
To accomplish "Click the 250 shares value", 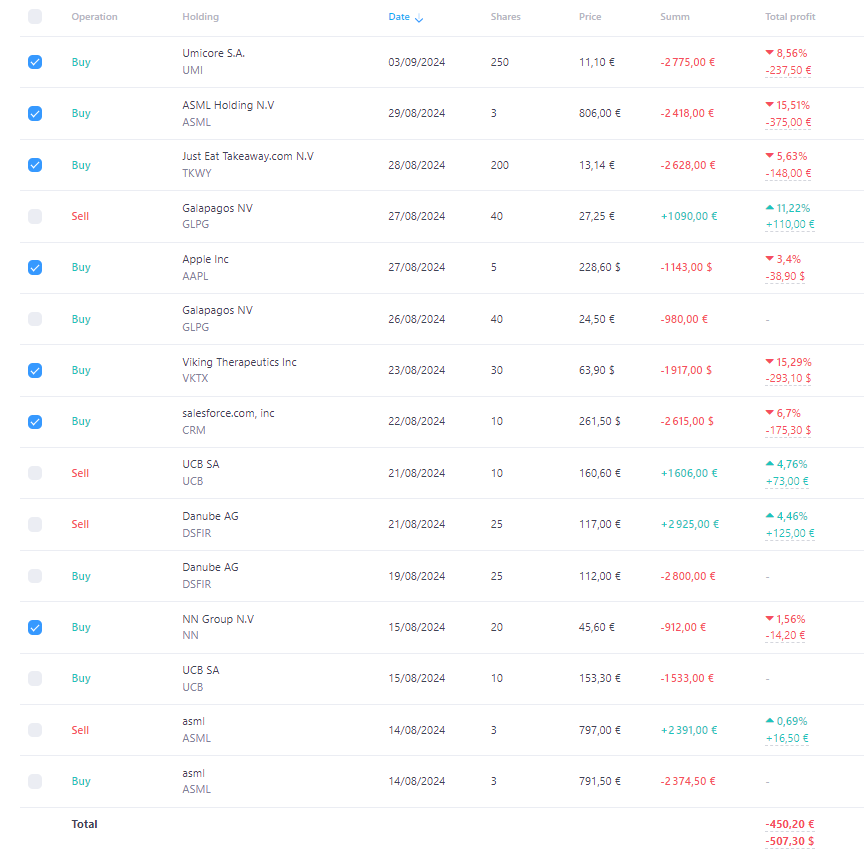I will (x=500, y=62).
